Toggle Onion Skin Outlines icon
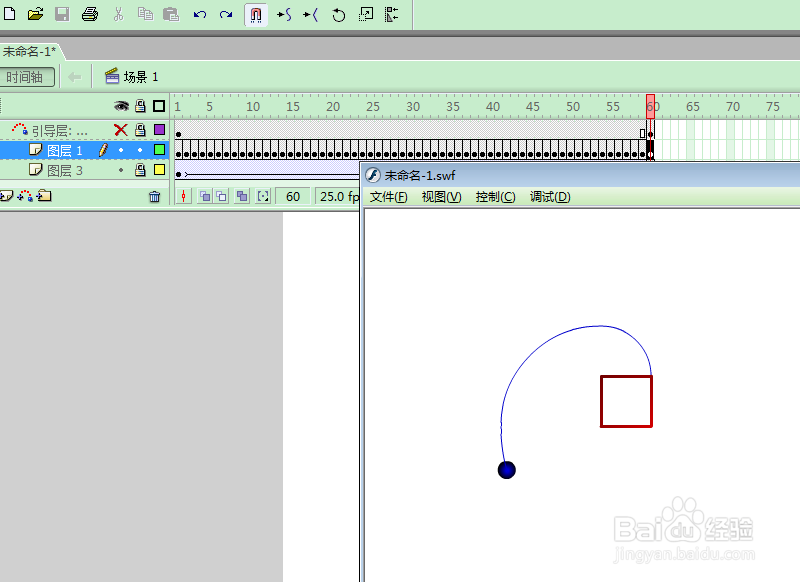 point(222,196)
